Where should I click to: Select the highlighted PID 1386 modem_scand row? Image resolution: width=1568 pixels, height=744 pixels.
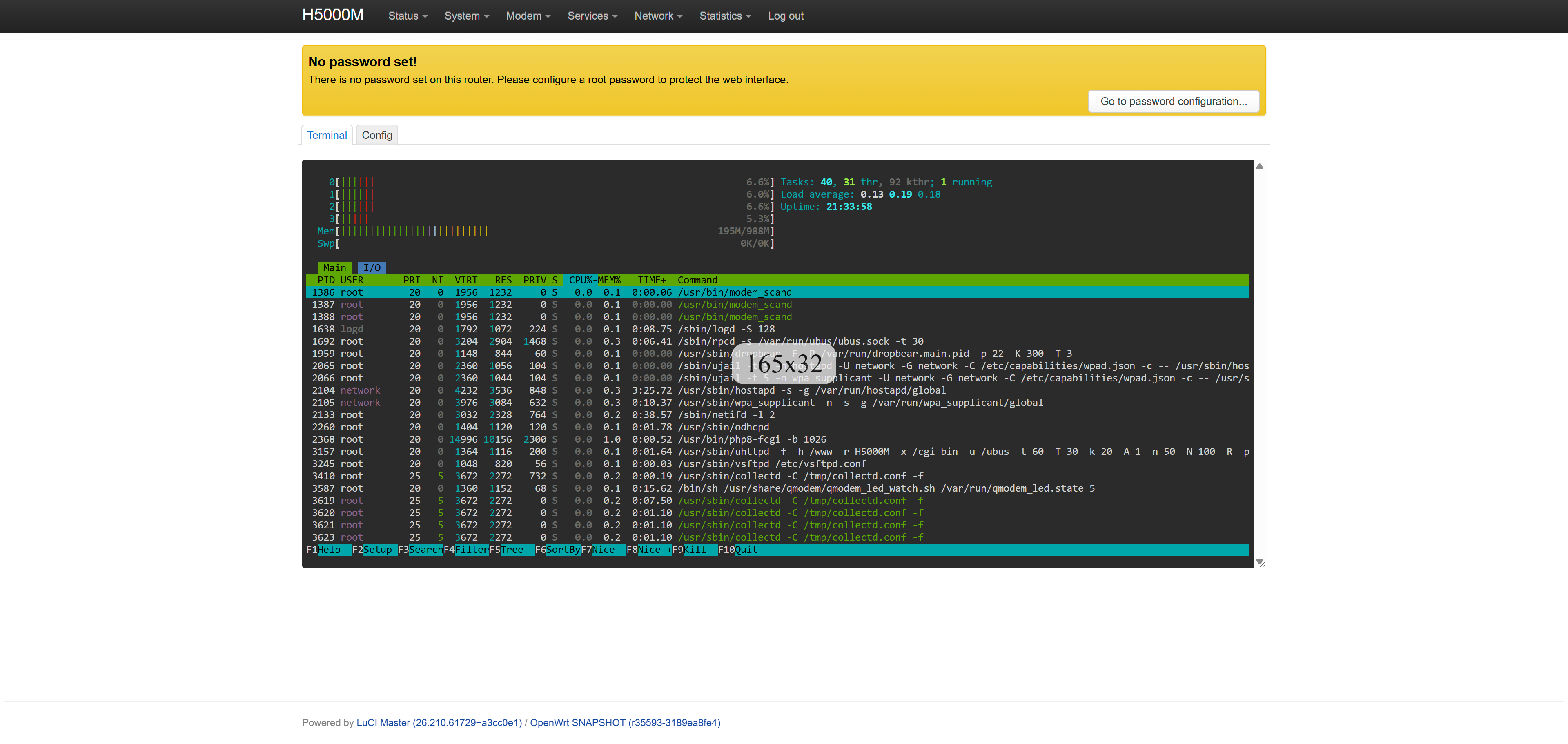[x=777, y=292]
